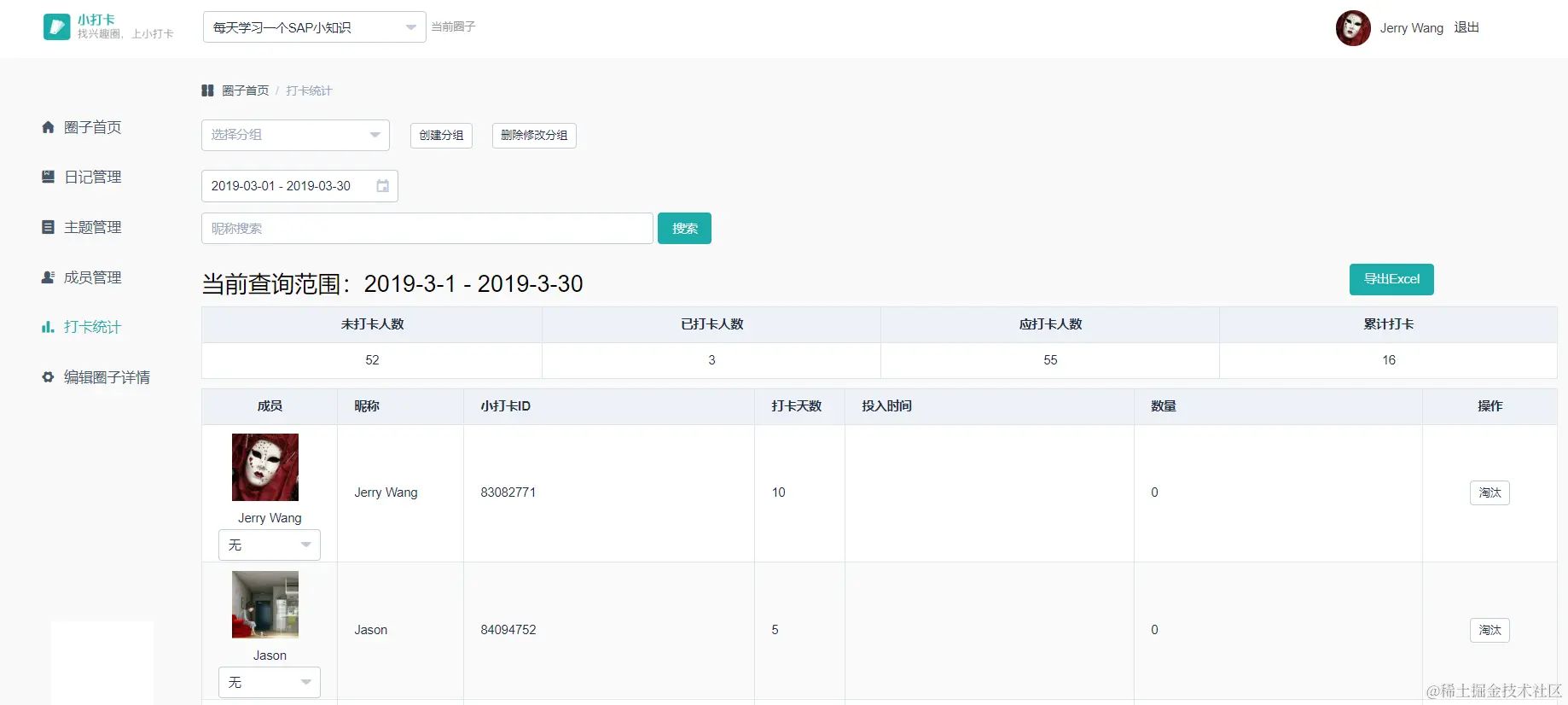This screenshot has width=1568, height=705.
Task: Click the member icon beside 成员管理
Action: [48, 277]
